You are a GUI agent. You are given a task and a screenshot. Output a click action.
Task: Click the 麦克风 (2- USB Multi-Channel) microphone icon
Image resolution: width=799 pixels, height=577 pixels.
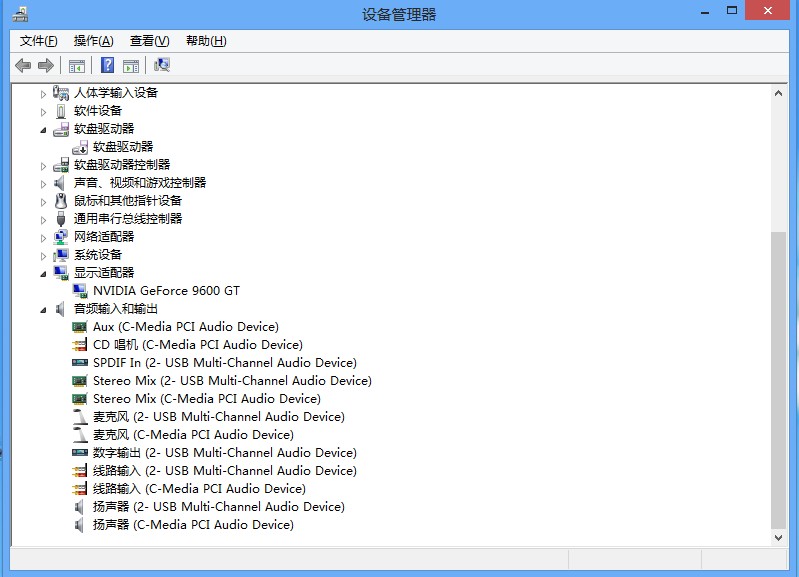coord(80,416)
